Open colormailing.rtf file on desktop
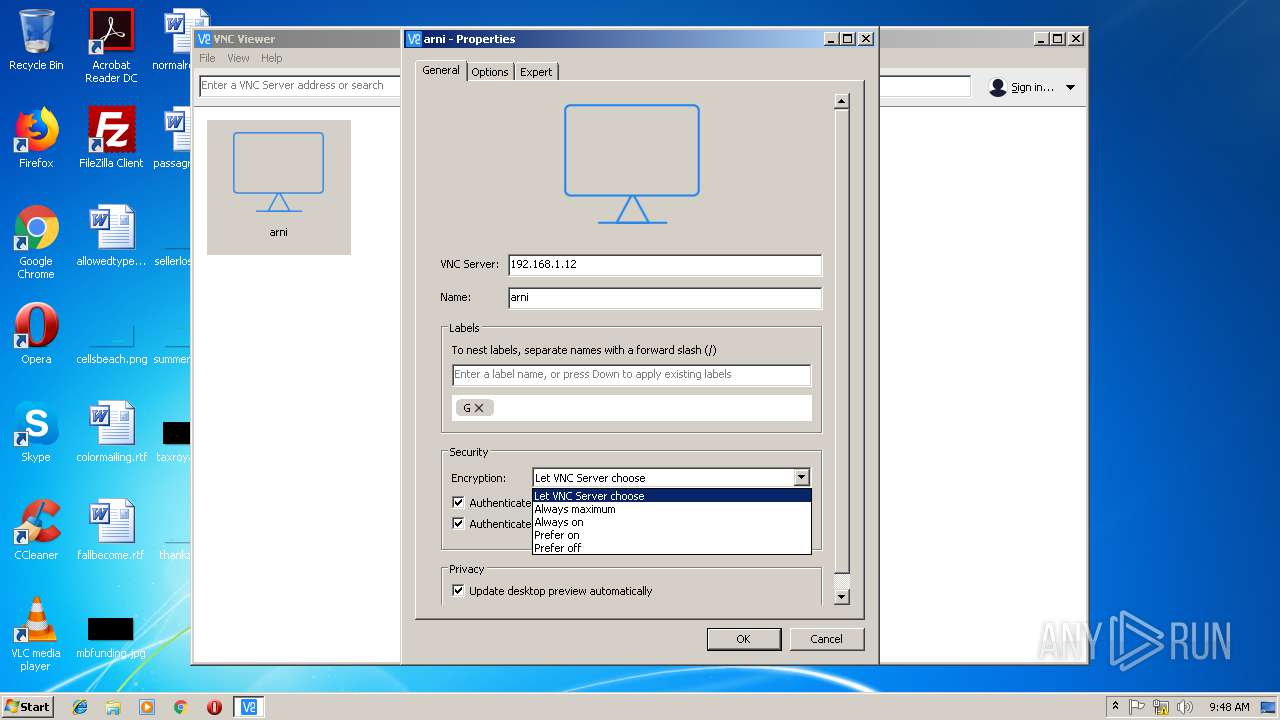This screenshot has height=720, width=1280. pos(111,432)
